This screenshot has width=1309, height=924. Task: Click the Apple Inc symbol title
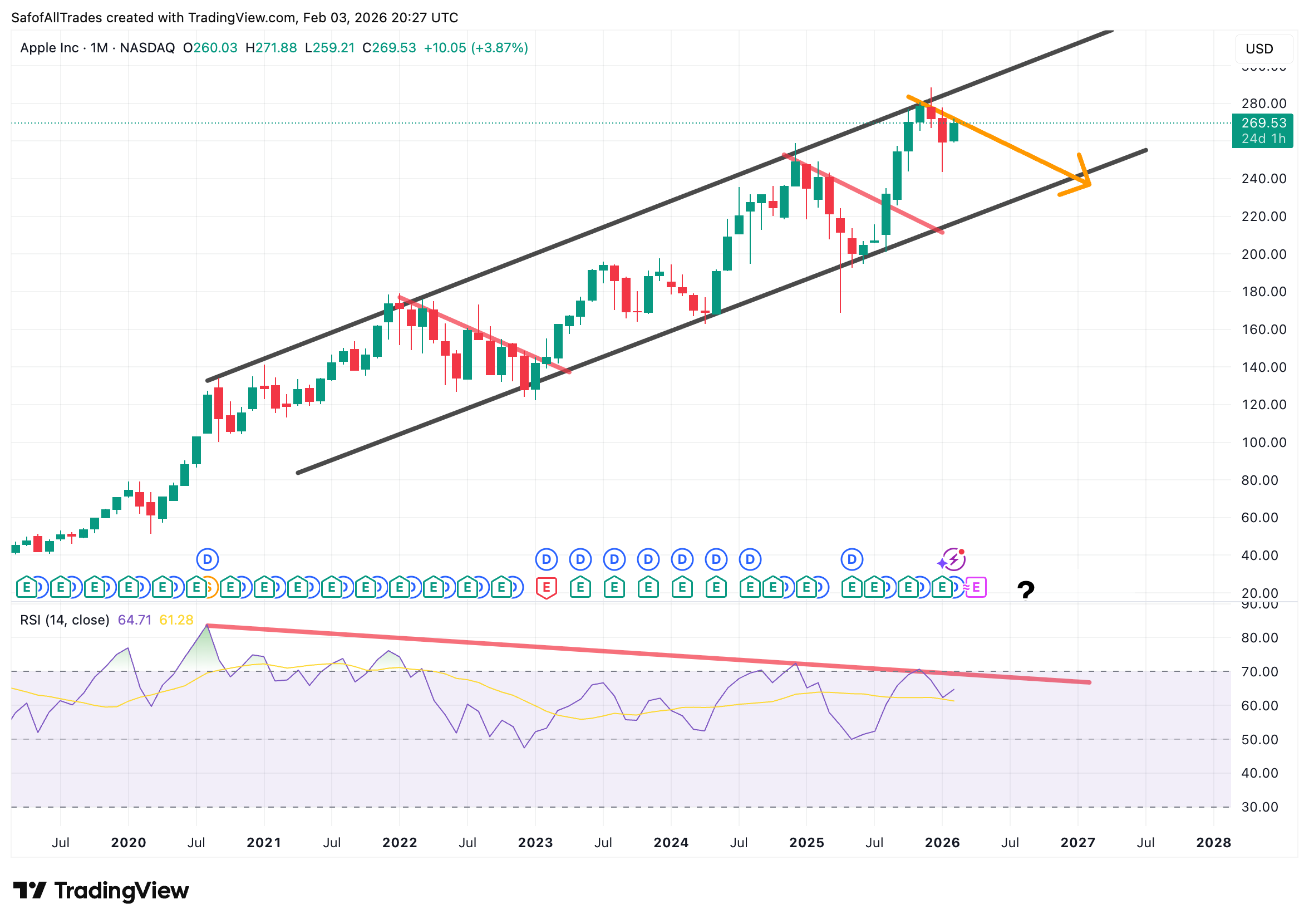point(49,48)
